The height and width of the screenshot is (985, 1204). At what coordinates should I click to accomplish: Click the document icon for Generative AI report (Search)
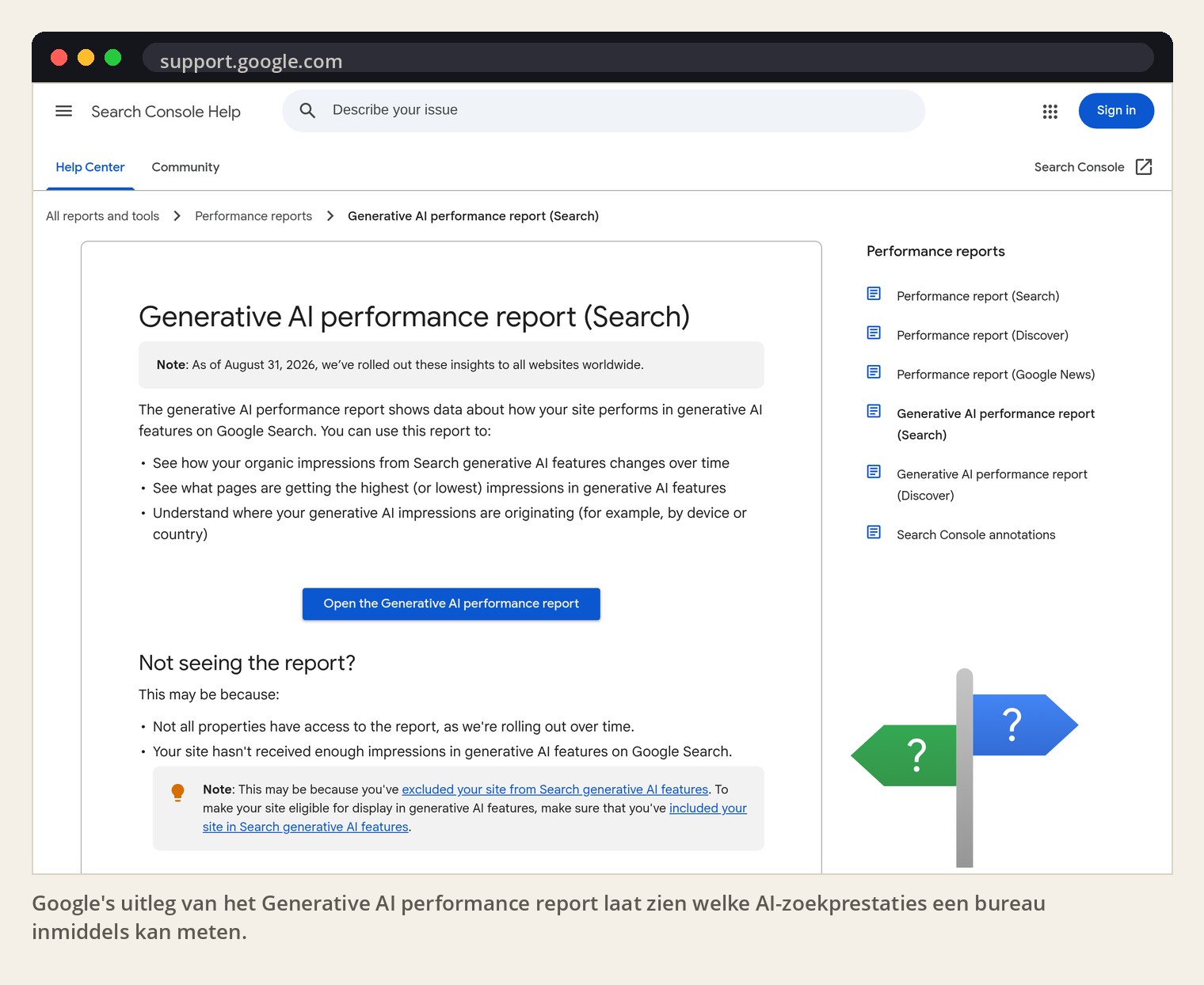coord(874,411)
